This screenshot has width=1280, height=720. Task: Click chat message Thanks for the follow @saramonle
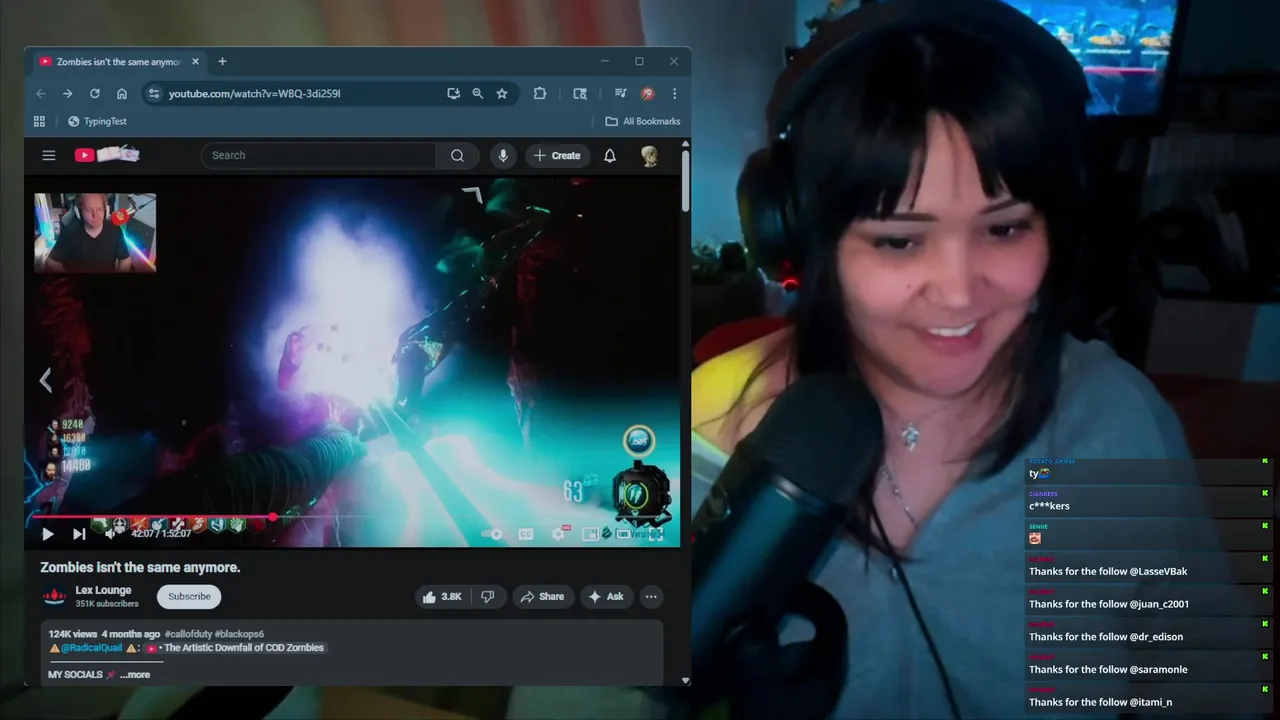point(1108,669)
